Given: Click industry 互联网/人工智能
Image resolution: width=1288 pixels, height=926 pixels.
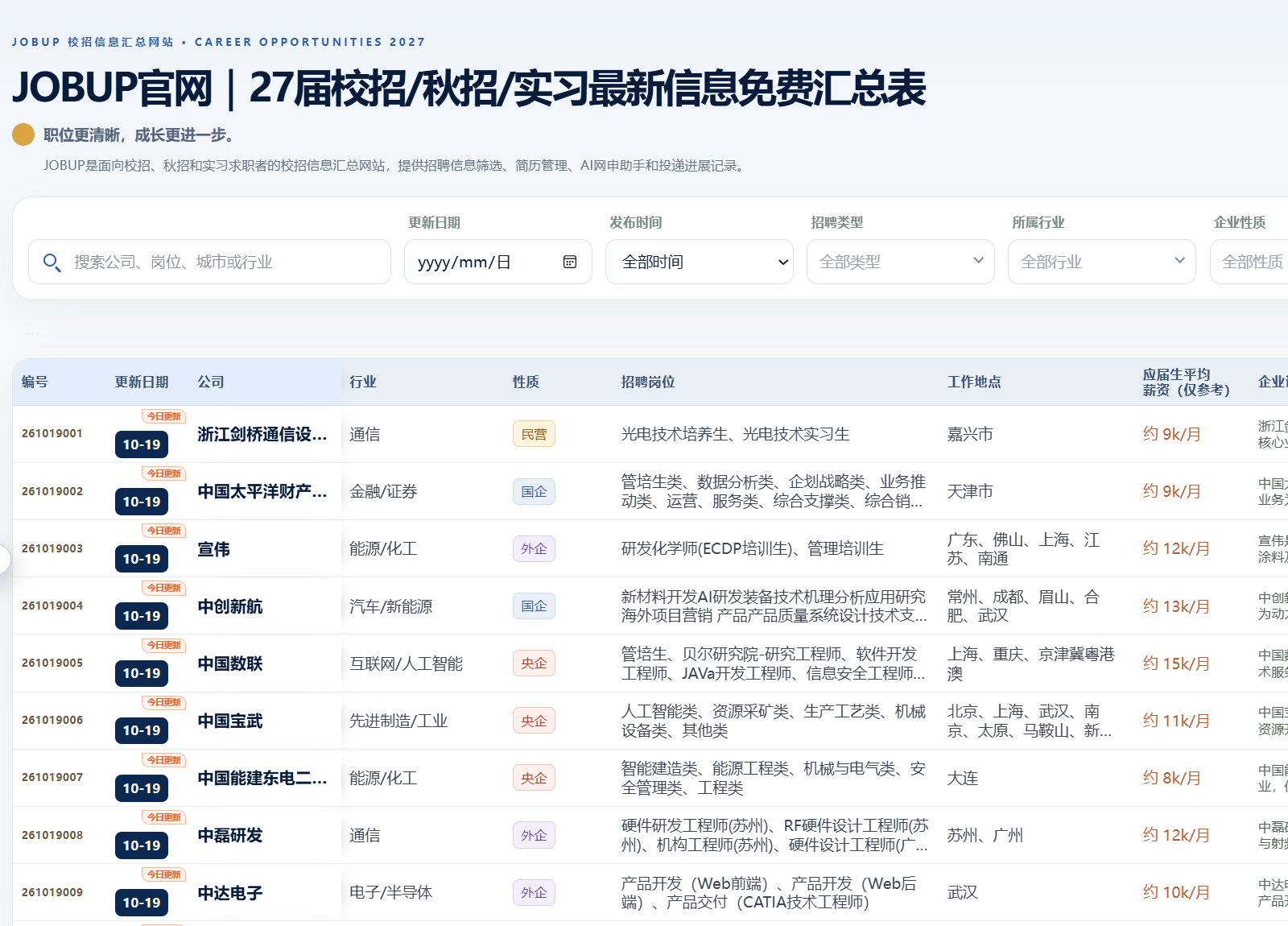Looking at the screenshot, I should click(407, 663).
